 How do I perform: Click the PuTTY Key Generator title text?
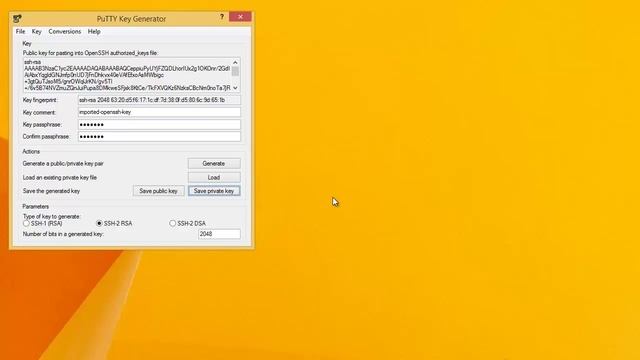coord(131,19)
